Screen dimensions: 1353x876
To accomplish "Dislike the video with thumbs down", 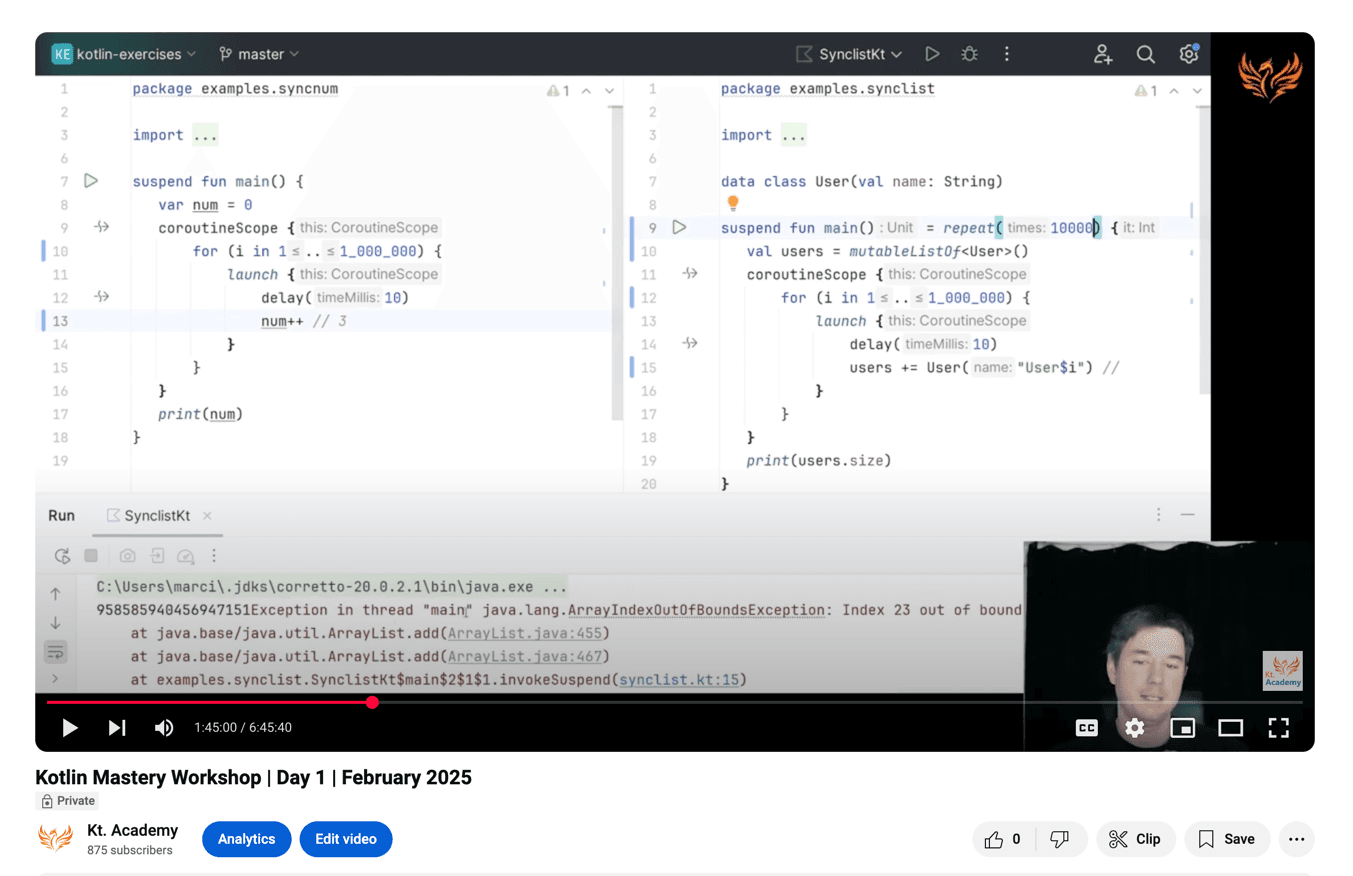I will click(1060, 839).
